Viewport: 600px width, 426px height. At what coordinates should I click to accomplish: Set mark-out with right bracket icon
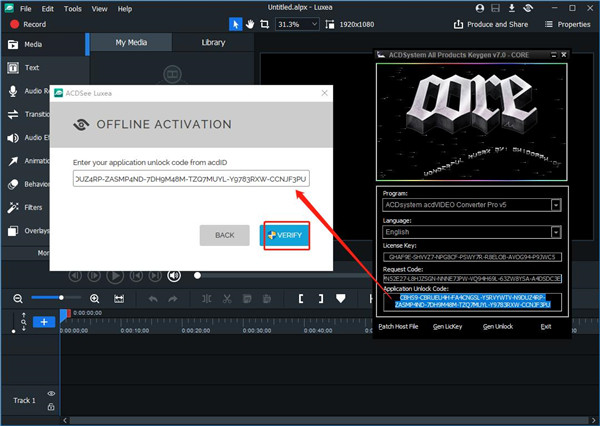[321, 299]
